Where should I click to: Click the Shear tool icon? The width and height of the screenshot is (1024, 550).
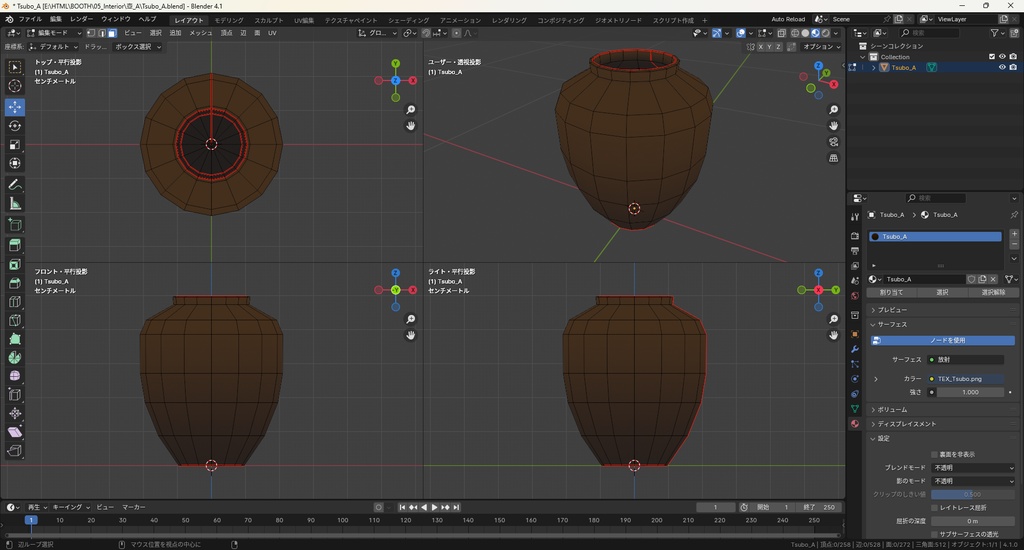[15, 432]
